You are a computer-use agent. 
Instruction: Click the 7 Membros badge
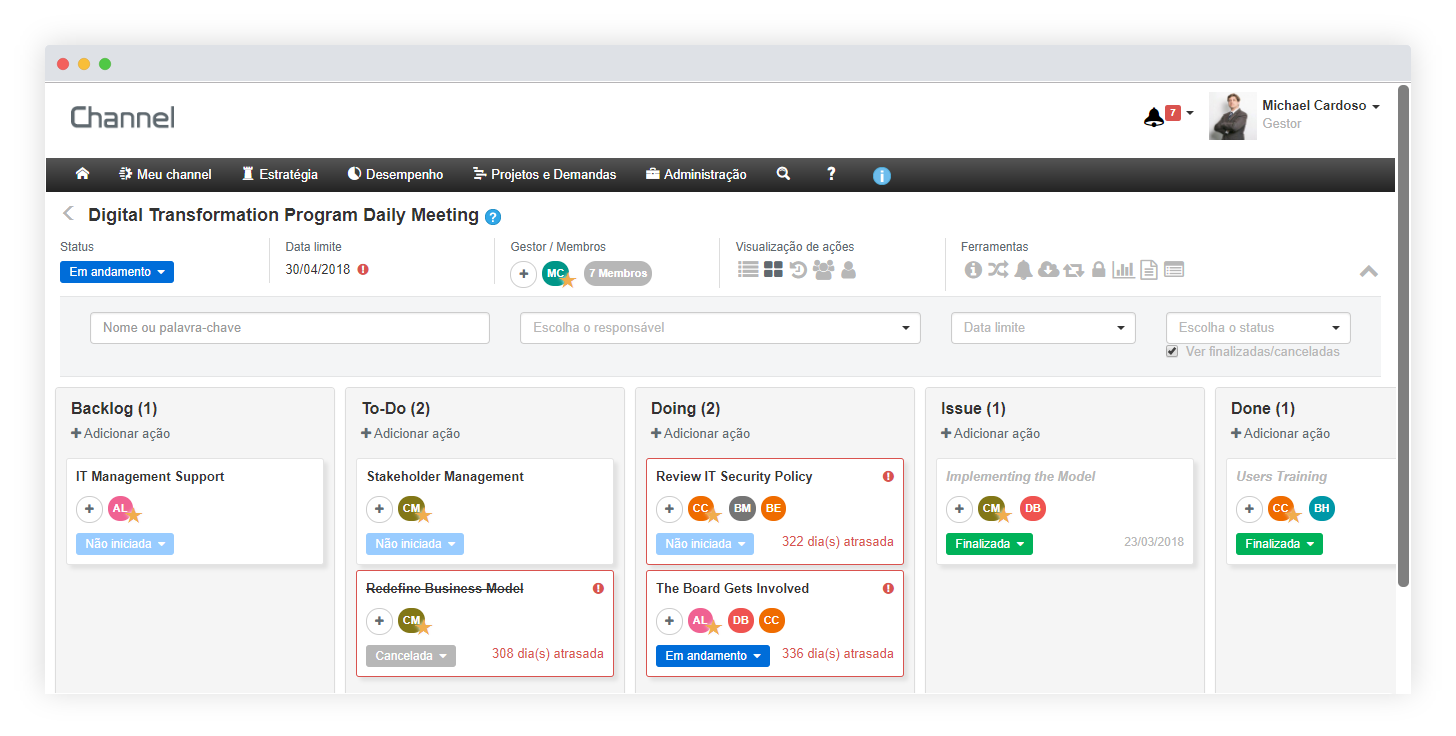tap(617, 274)
